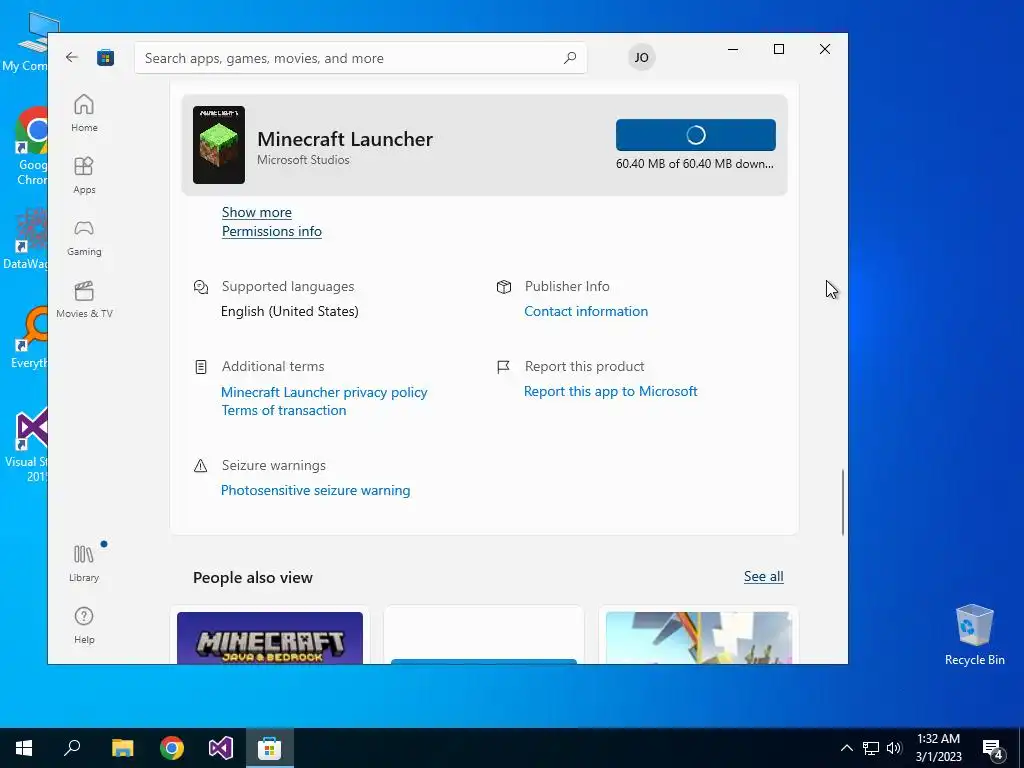Screen dimensions: 1024x768
Task: Open the Windows Start menu
Action: coord(24,748)
